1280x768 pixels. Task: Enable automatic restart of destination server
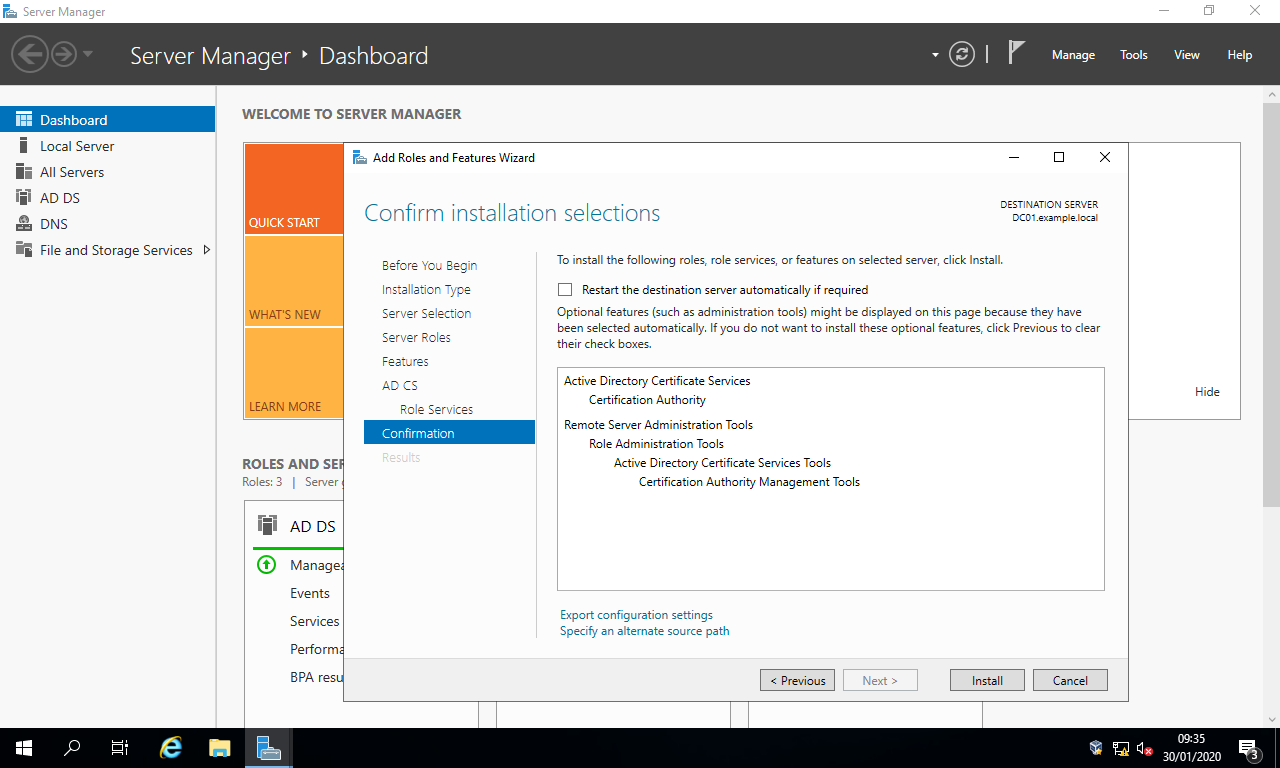click(x=565, y=290)
